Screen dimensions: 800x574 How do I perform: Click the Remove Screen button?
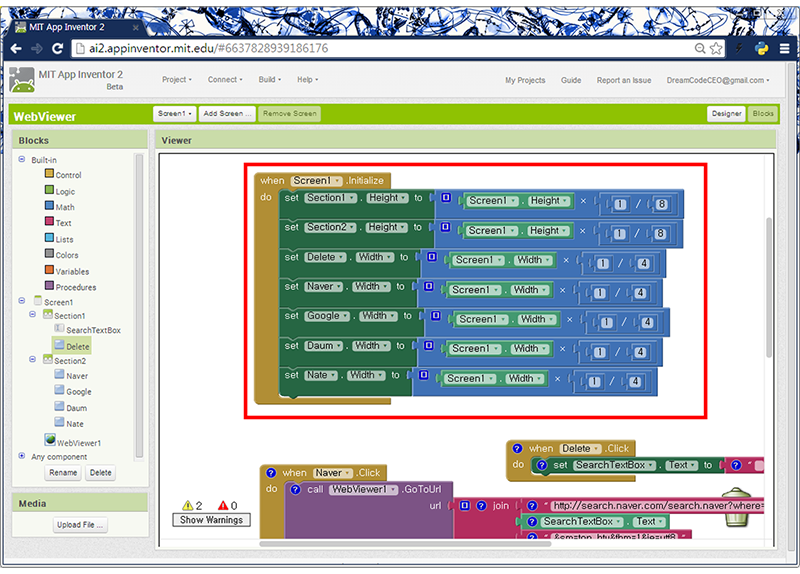coord(289,113)
